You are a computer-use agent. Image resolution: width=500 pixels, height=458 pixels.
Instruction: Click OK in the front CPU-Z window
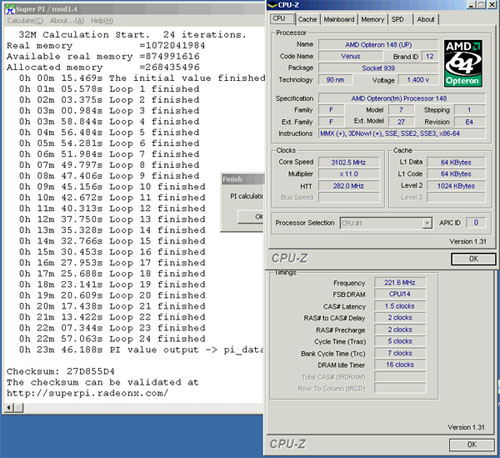473,259
